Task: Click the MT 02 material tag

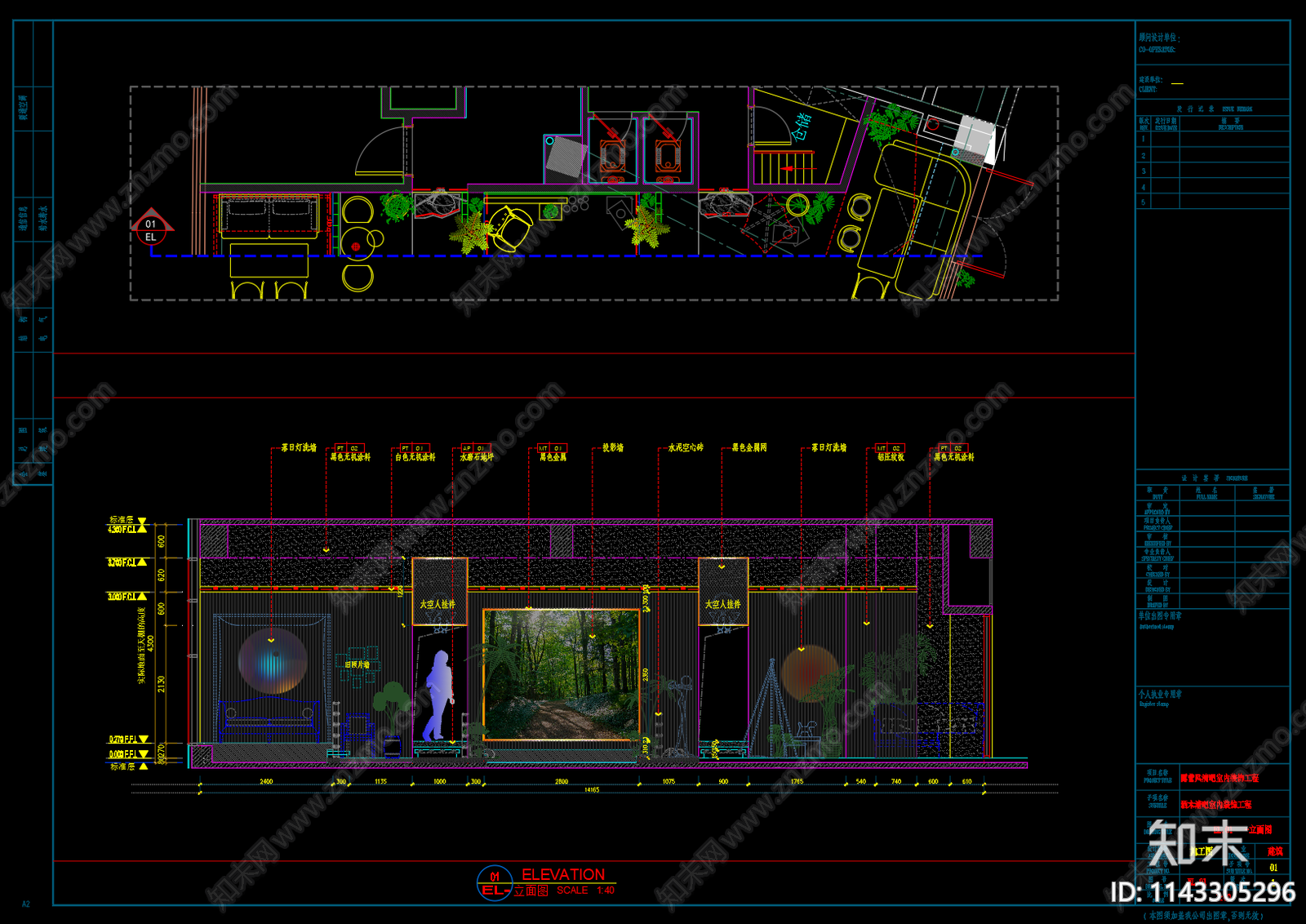Action: pyautogui.click(x=890, y=448)
